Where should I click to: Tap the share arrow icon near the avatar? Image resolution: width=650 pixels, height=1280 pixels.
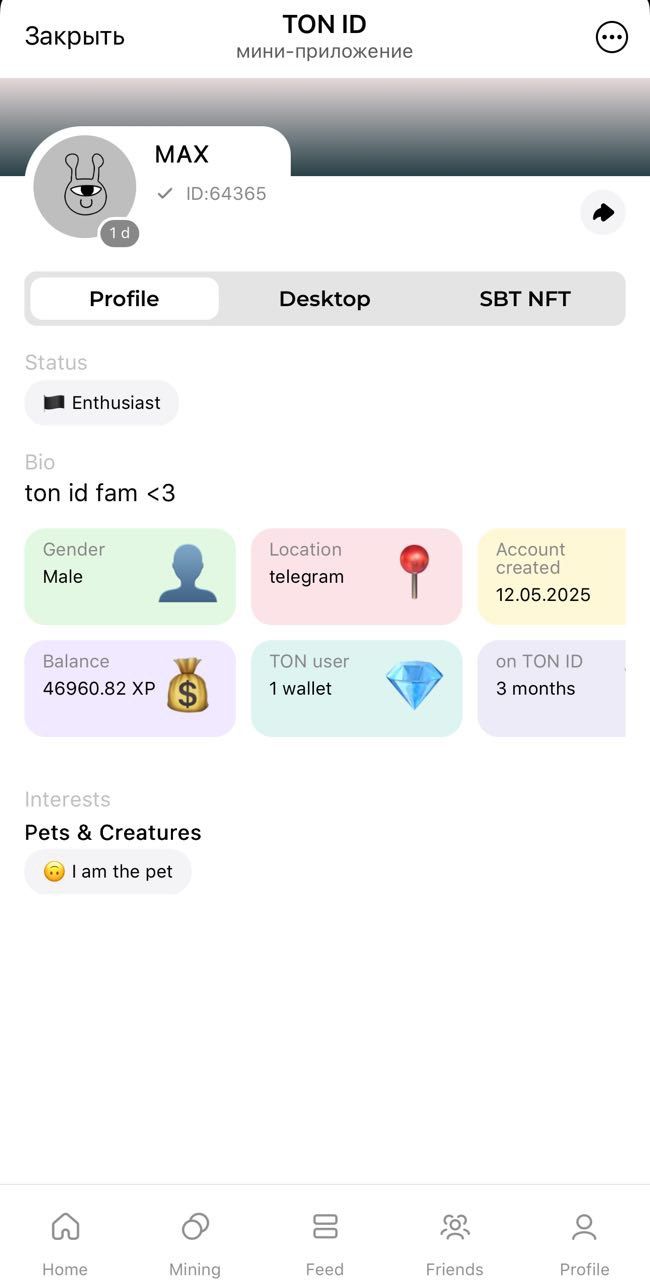[603, 213]
